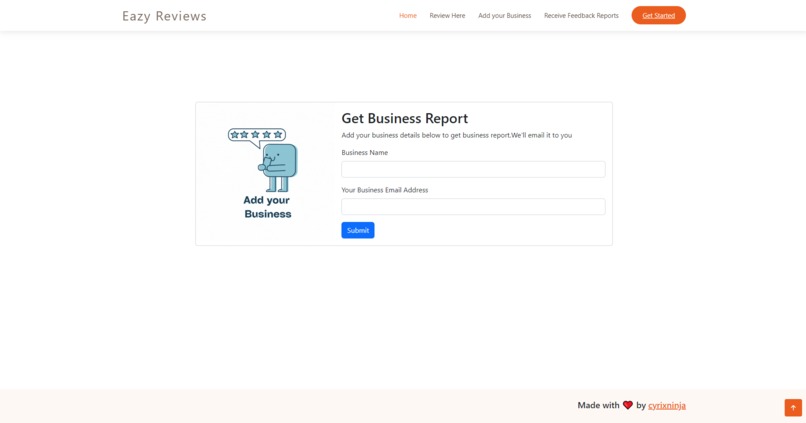Focus the Business Name input field
806x423 pixels.
[x=473, y=169]
